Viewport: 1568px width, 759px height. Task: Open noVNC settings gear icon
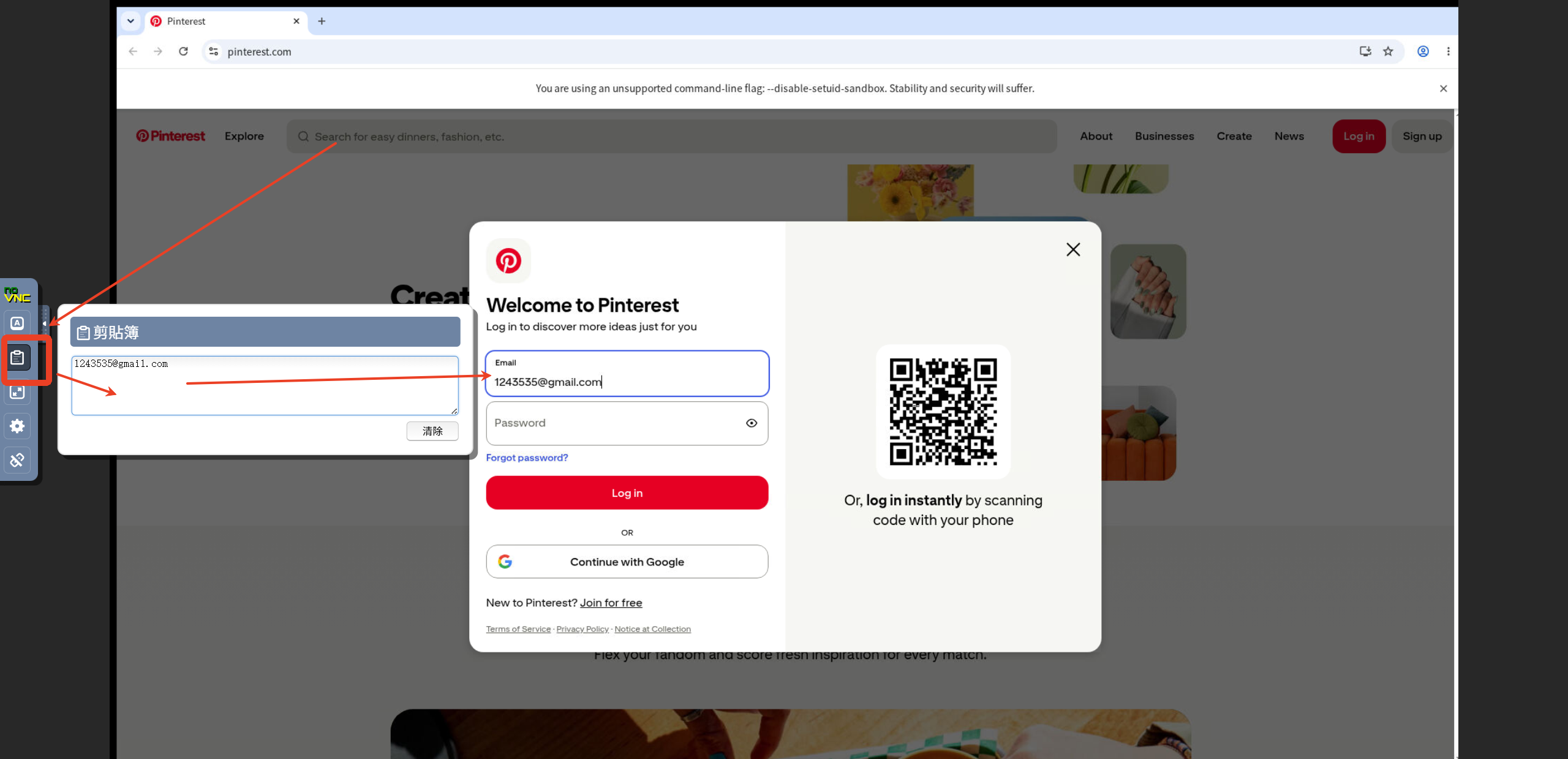[17, 426]
